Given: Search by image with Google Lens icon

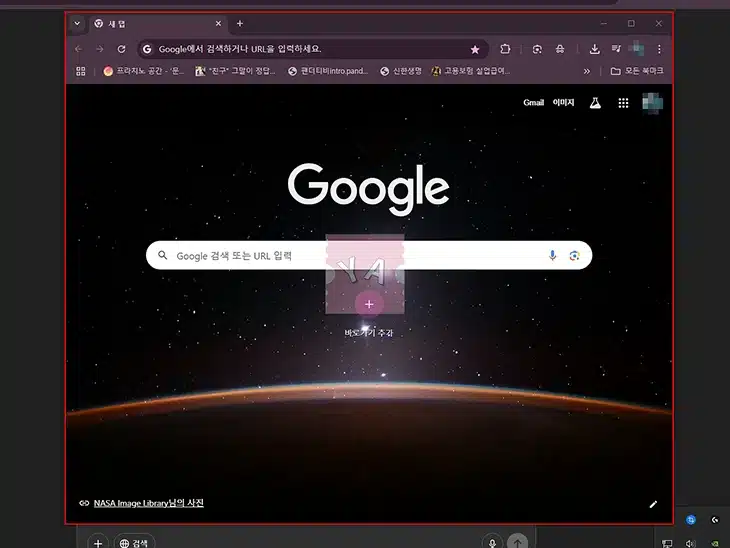Looking at the screenshot, I should tap(575, 255).
